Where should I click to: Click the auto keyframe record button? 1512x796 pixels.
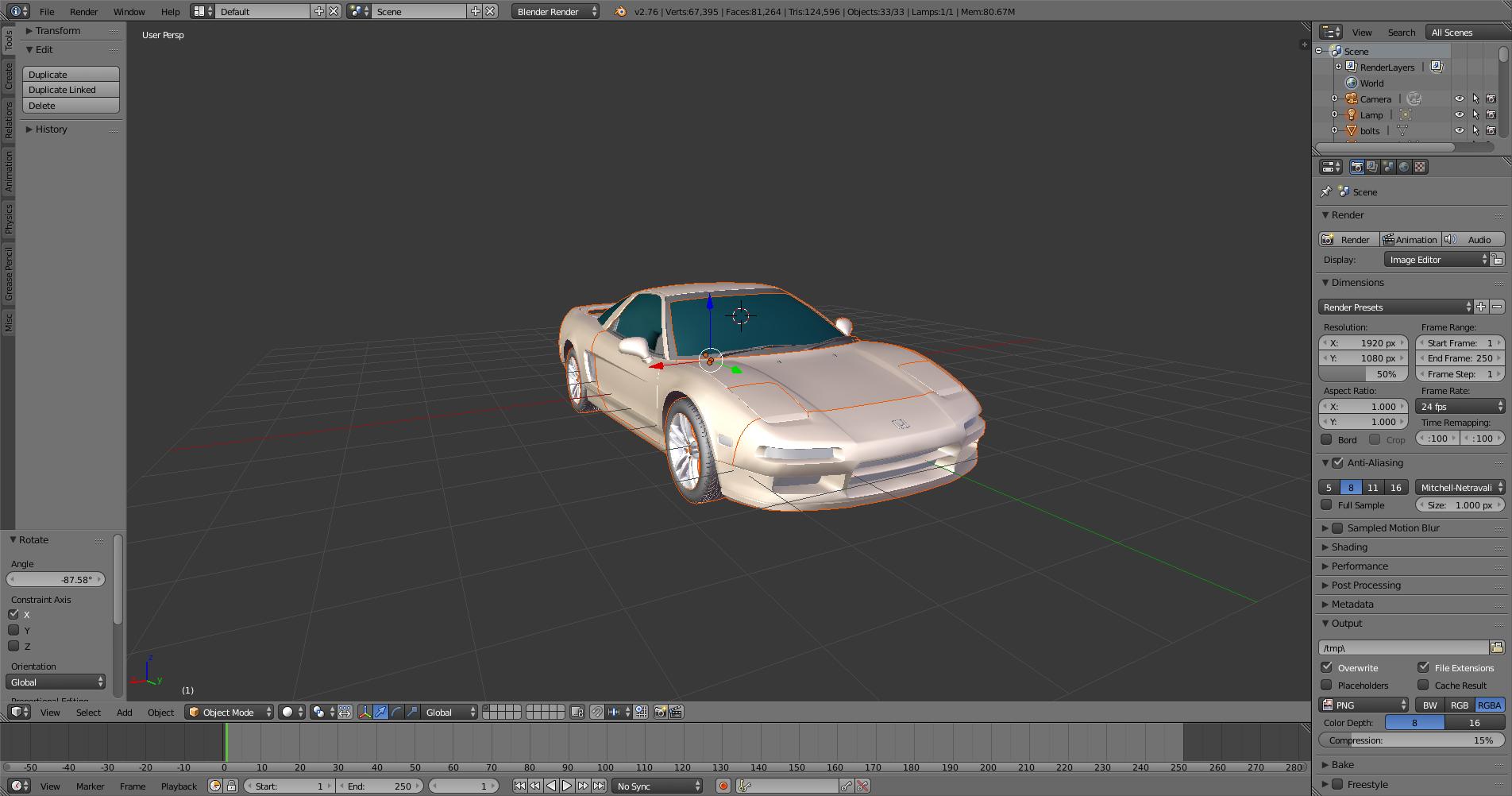[x=723, y=786]
